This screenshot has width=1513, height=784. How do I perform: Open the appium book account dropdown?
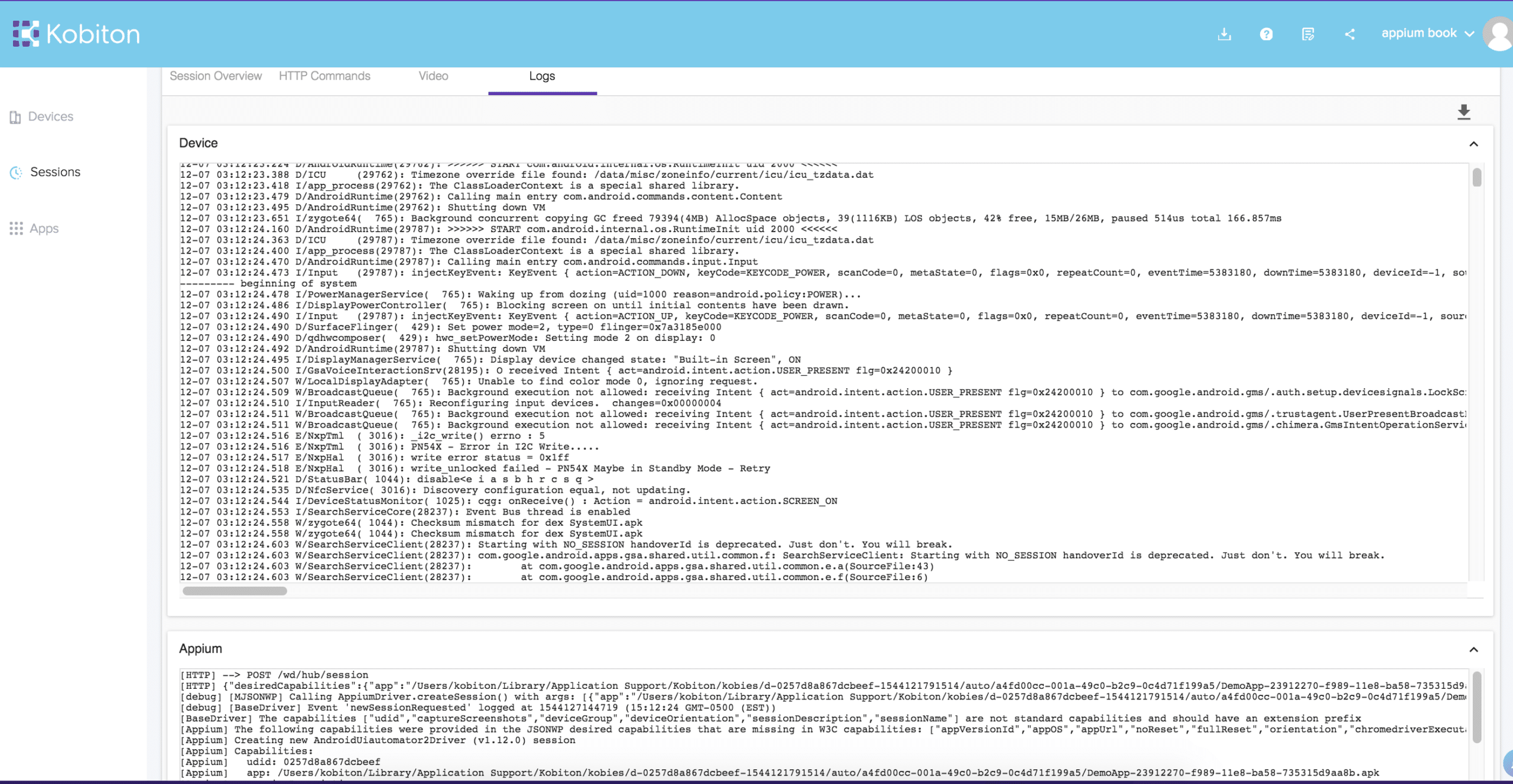pyautogui.click(x=1427, y=34)
